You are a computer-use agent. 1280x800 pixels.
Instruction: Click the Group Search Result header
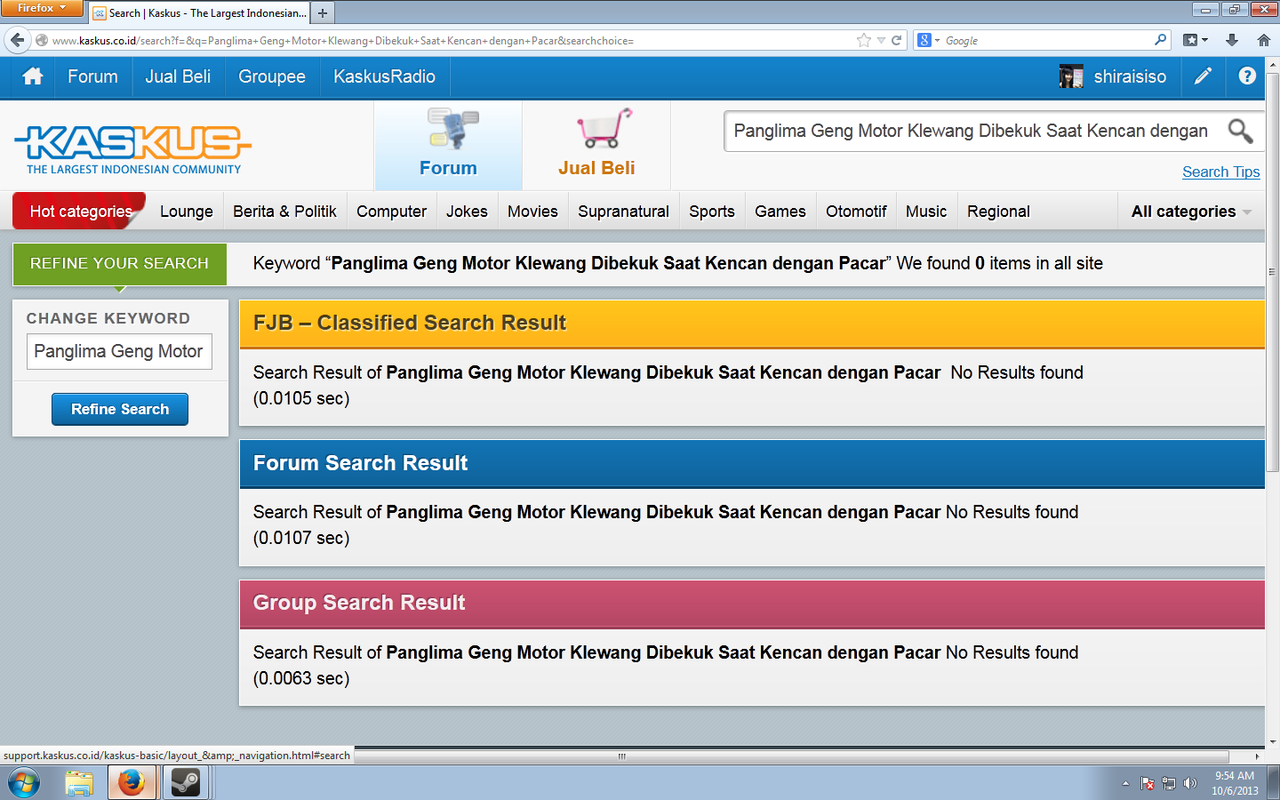point(752,603)
